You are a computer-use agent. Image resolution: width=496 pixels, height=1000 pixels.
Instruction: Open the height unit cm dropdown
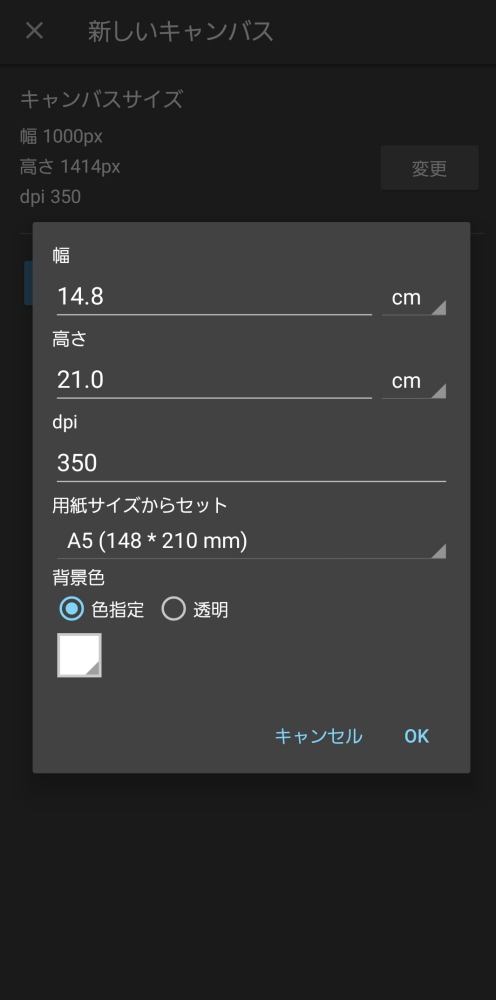[x=414, y=381]
